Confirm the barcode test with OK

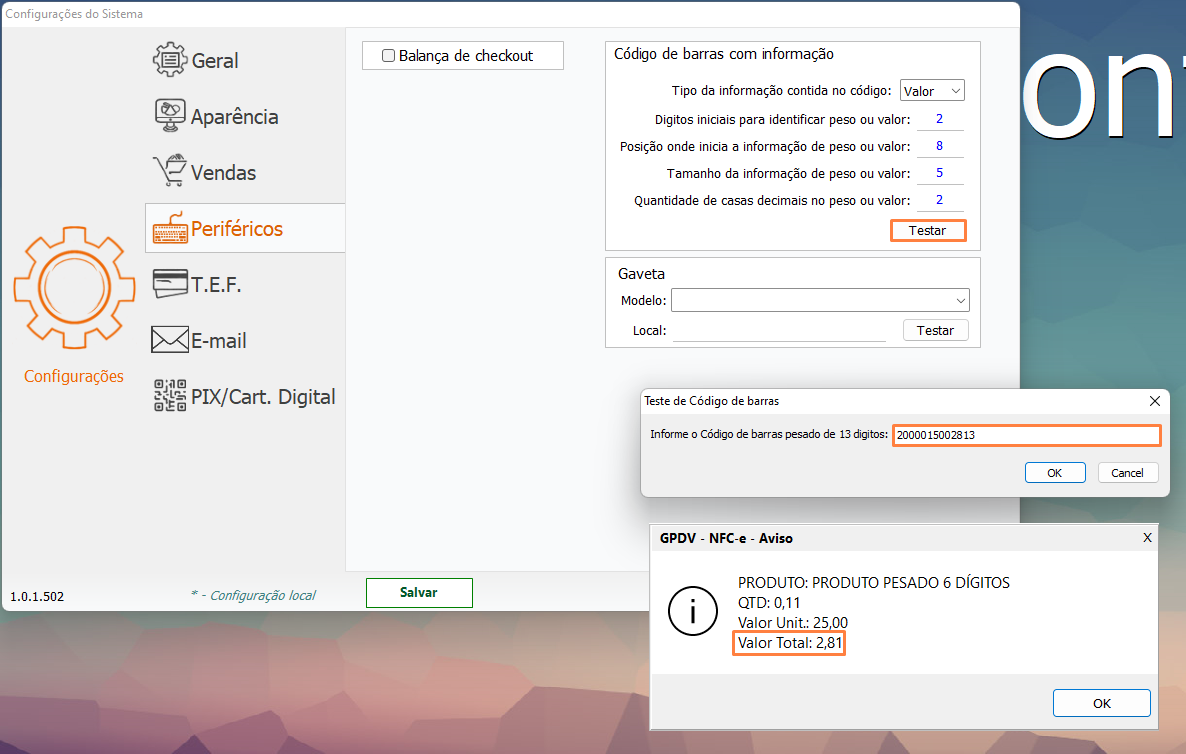click(1055, 472)
